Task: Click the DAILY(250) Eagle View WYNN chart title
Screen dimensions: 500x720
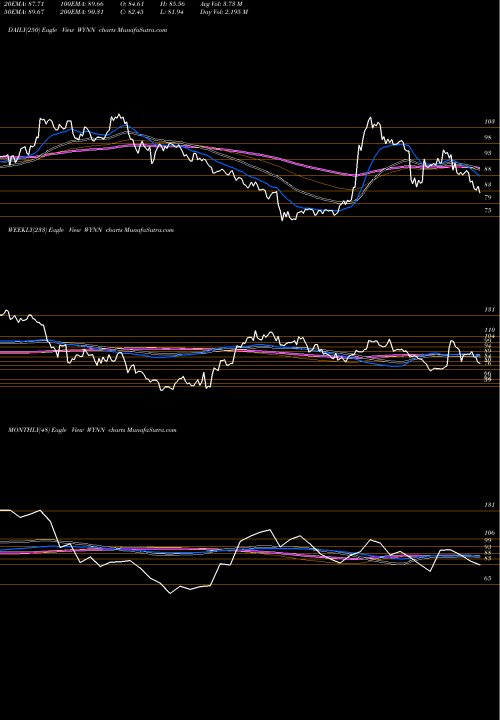Action: click(x=87, y=30)
